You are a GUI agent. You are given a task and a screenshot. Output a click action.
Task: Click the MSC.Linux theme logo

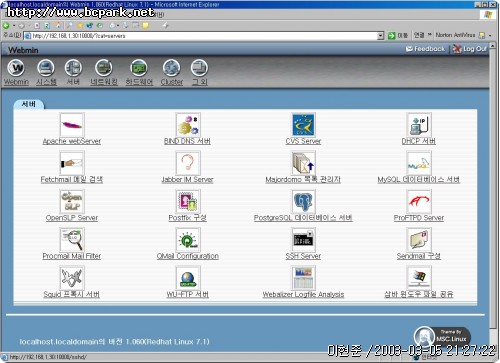[442, 336]
